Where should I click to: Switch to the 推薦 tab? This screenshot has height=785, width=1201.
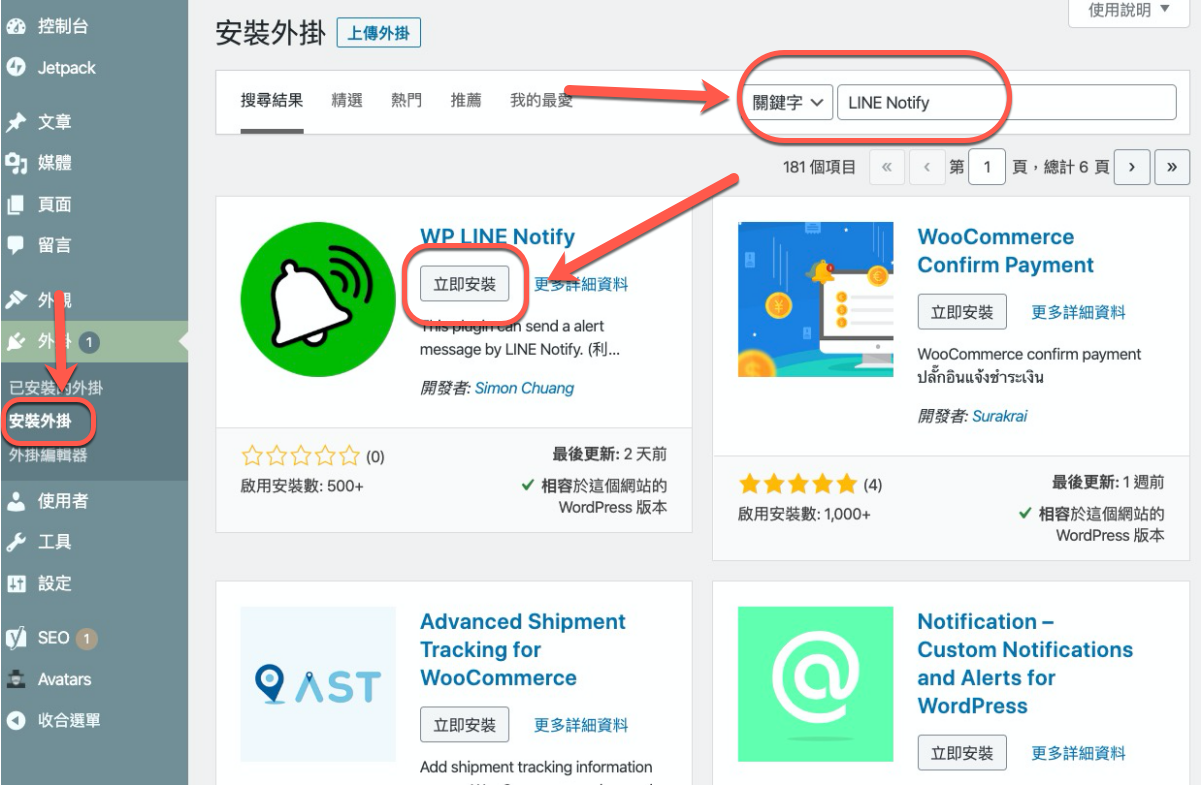tap(466, 100)
